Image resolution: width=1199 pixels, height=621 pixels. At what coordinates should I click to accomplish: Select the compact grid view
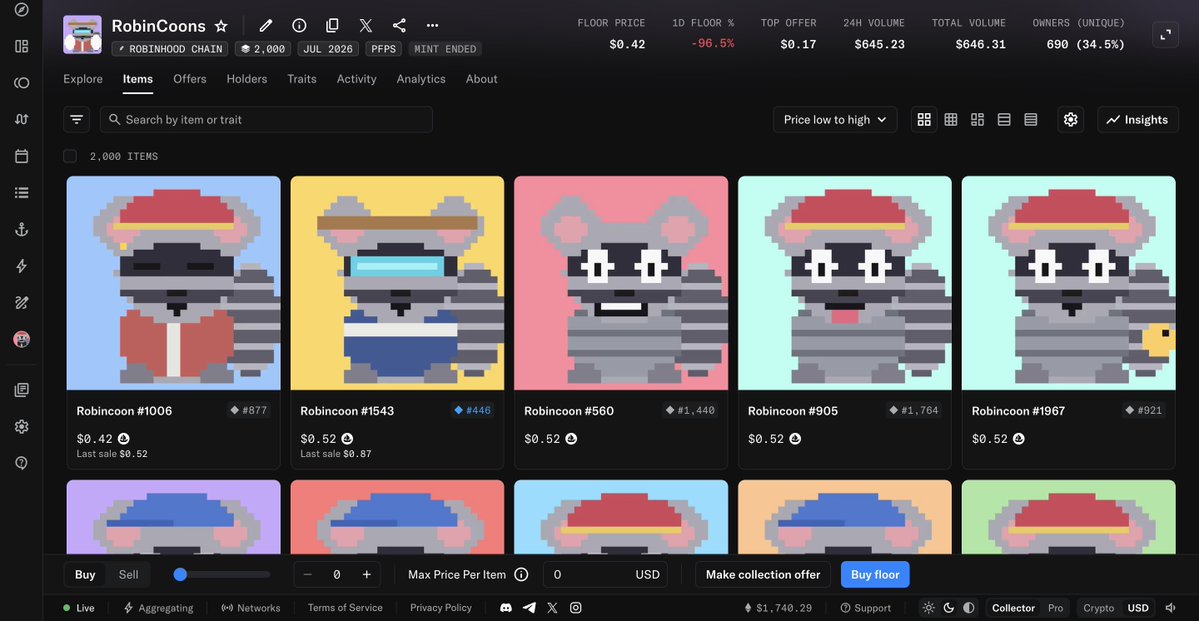[950, 119]
